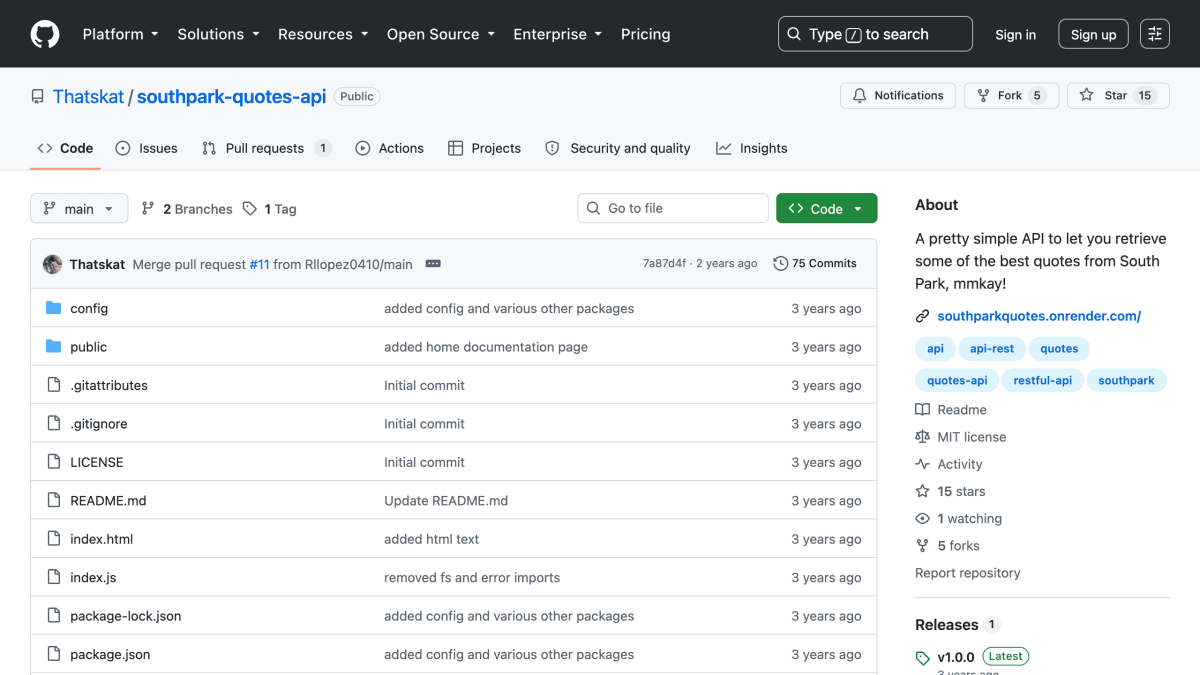Click the scales icon next to MIT license
The width and height of the screenshot is (1200, 675).
[x=922, y=437]
